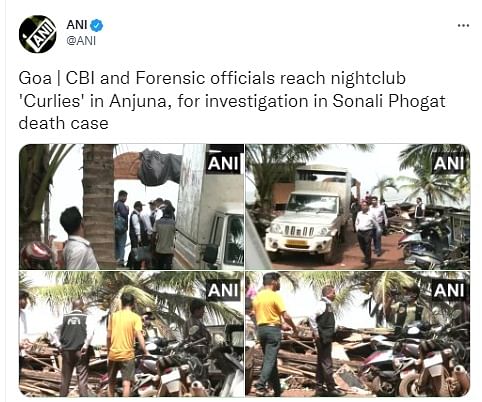
Task: Open the @ANI handle link
Action: click(81, 41)
